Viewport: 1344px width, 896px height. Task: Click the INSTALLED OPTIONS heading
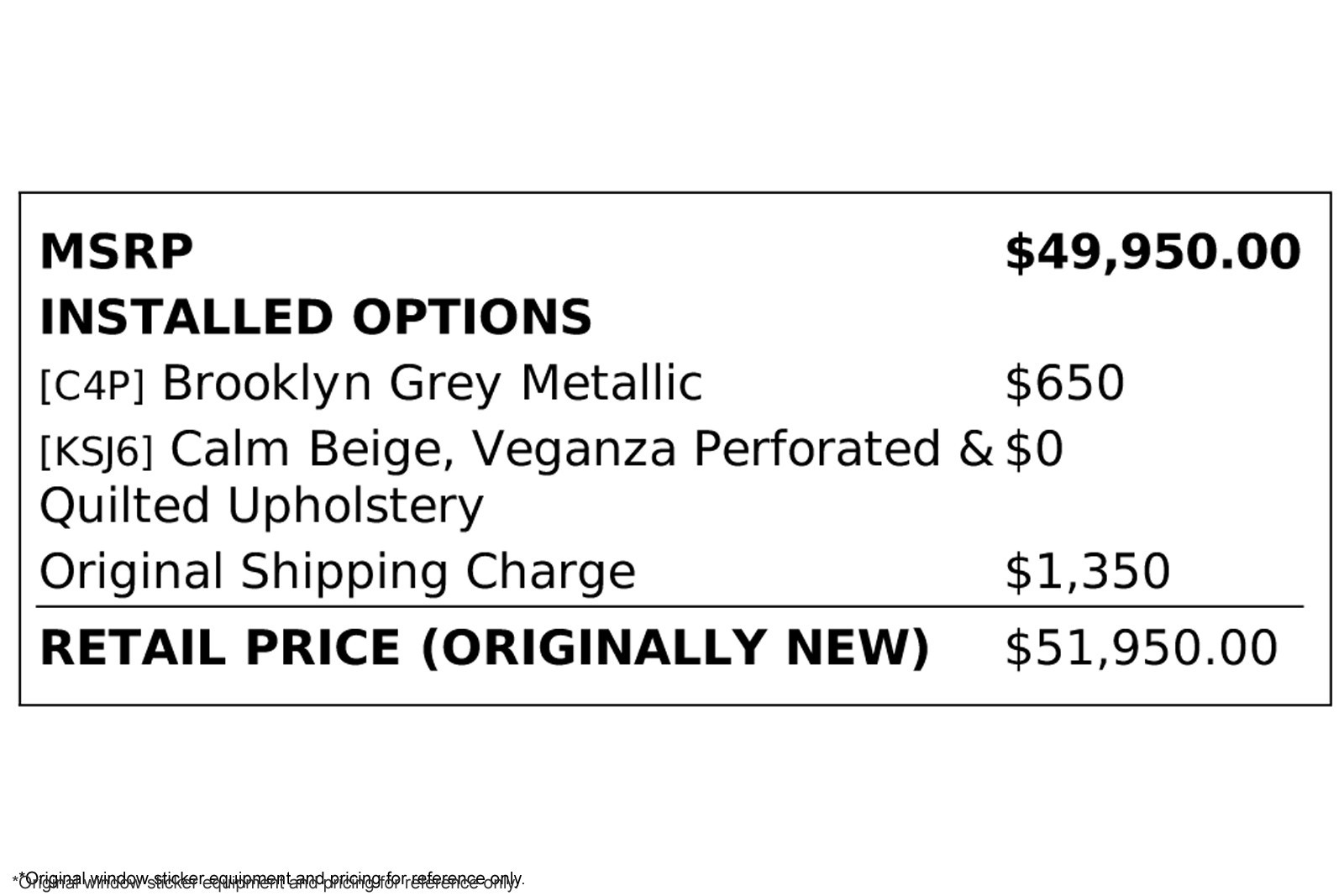[x=315, y=317]
